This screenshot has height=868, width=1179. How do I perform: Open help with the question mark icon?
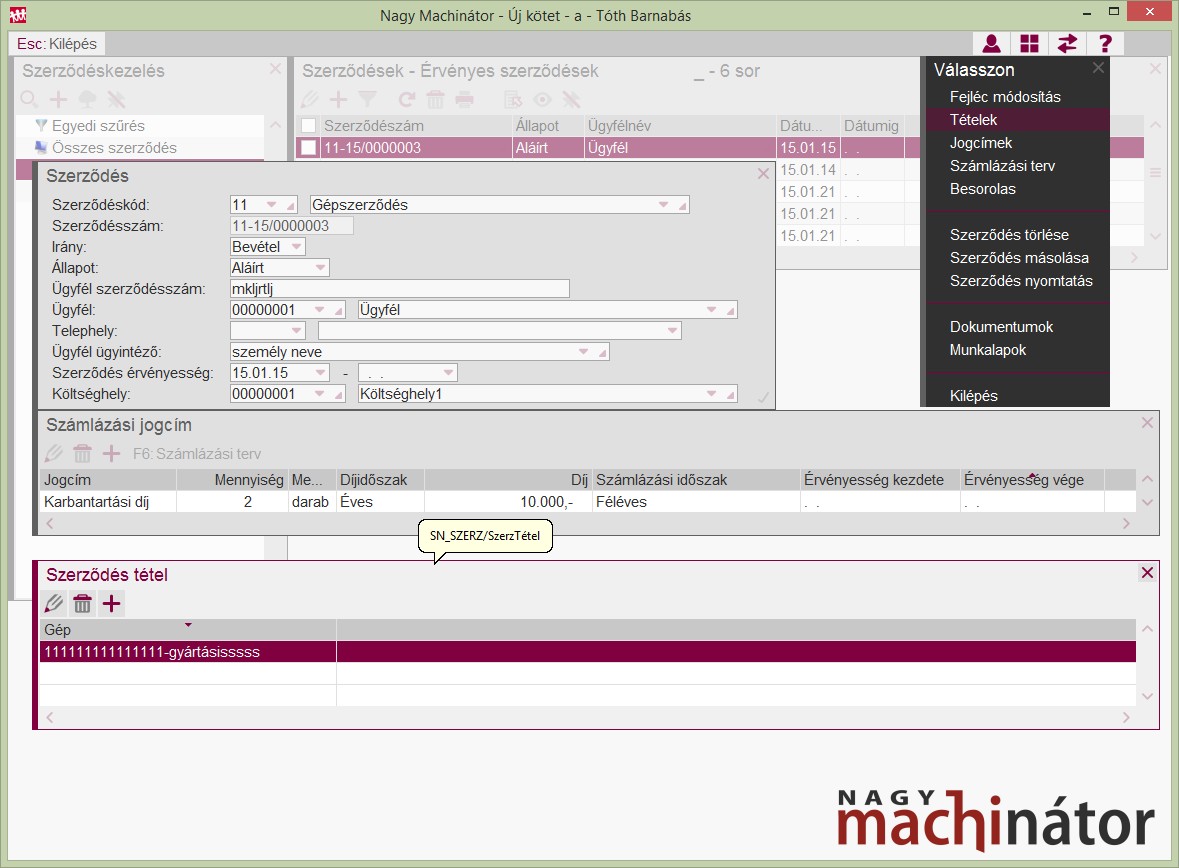point(1105,44)
